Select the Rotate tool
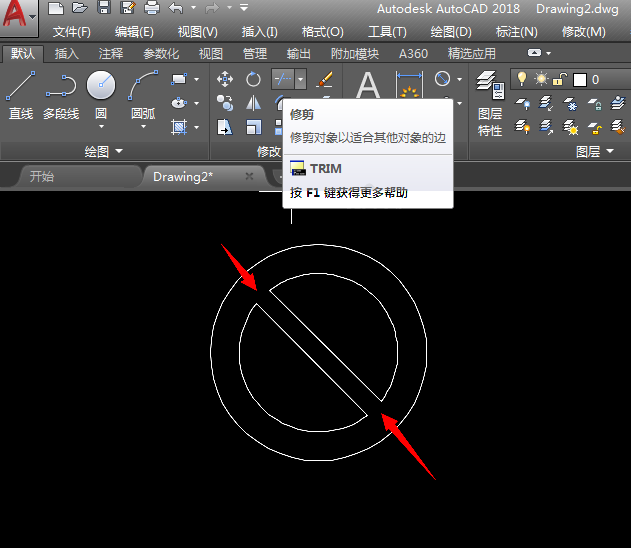Image resolution: width=631 pixels, height=548 pixels. (253, 79)
